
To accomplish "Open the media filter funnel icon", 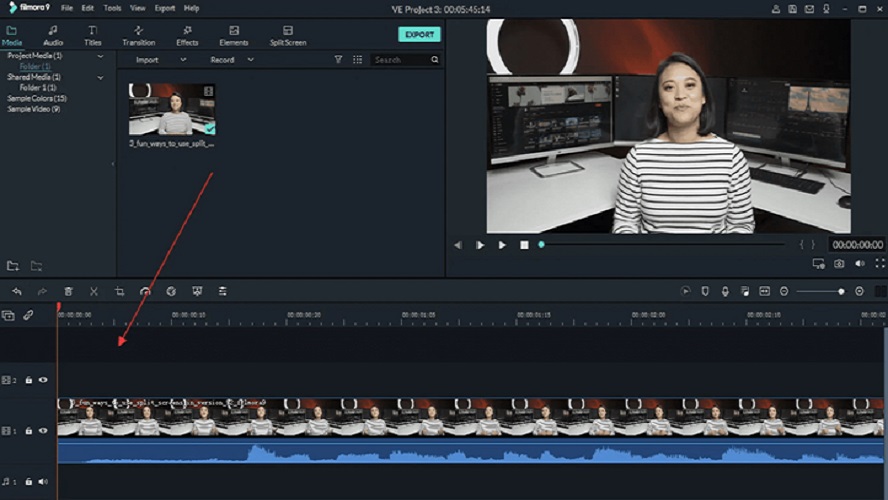I will 338,60.
